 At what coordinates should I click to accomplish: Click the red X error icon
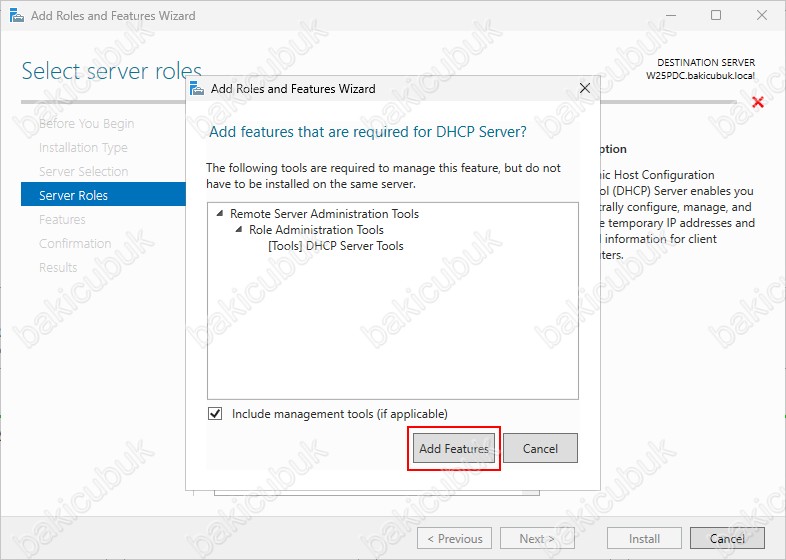coord(758,102)
